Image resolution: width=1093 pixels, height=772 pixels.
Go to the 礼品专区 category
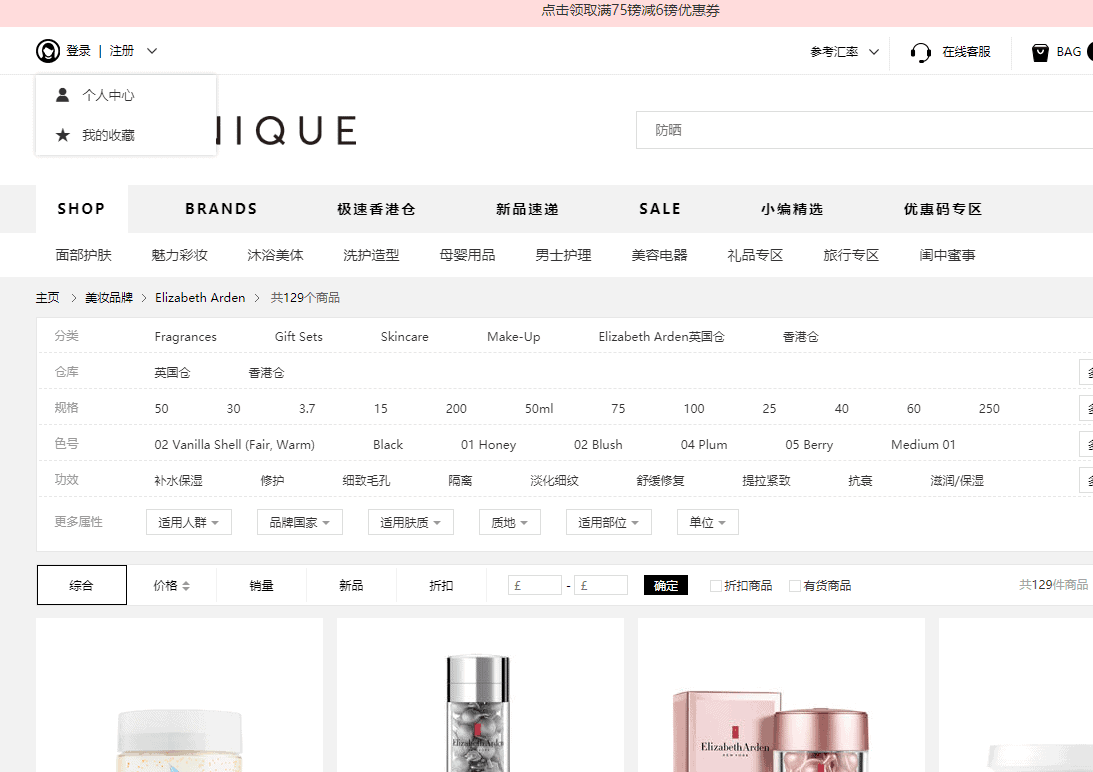click(x=755, y=255)
